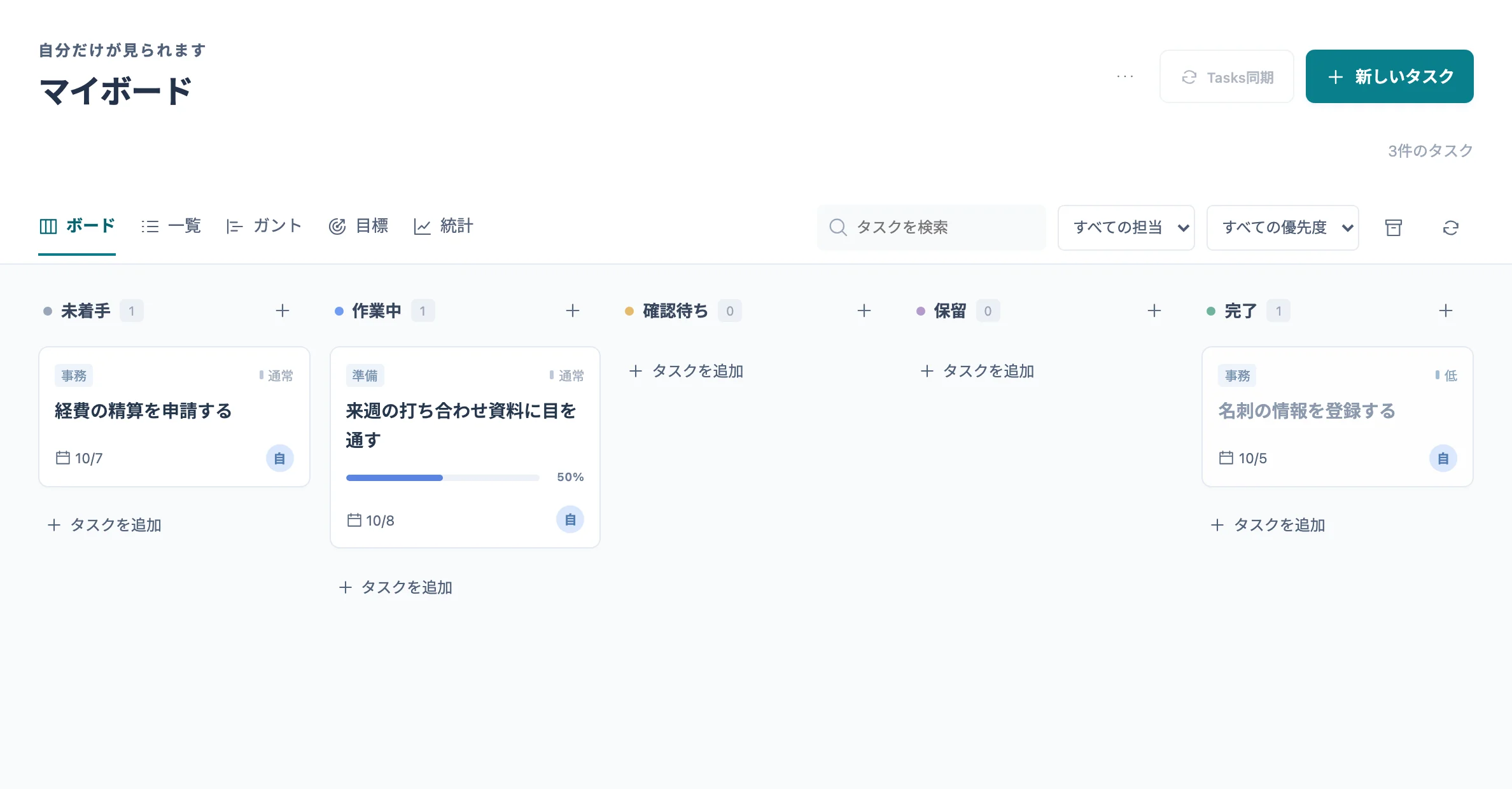
Task: Open the 名刺の情報を登録する task card
Action: (1338, 417)
